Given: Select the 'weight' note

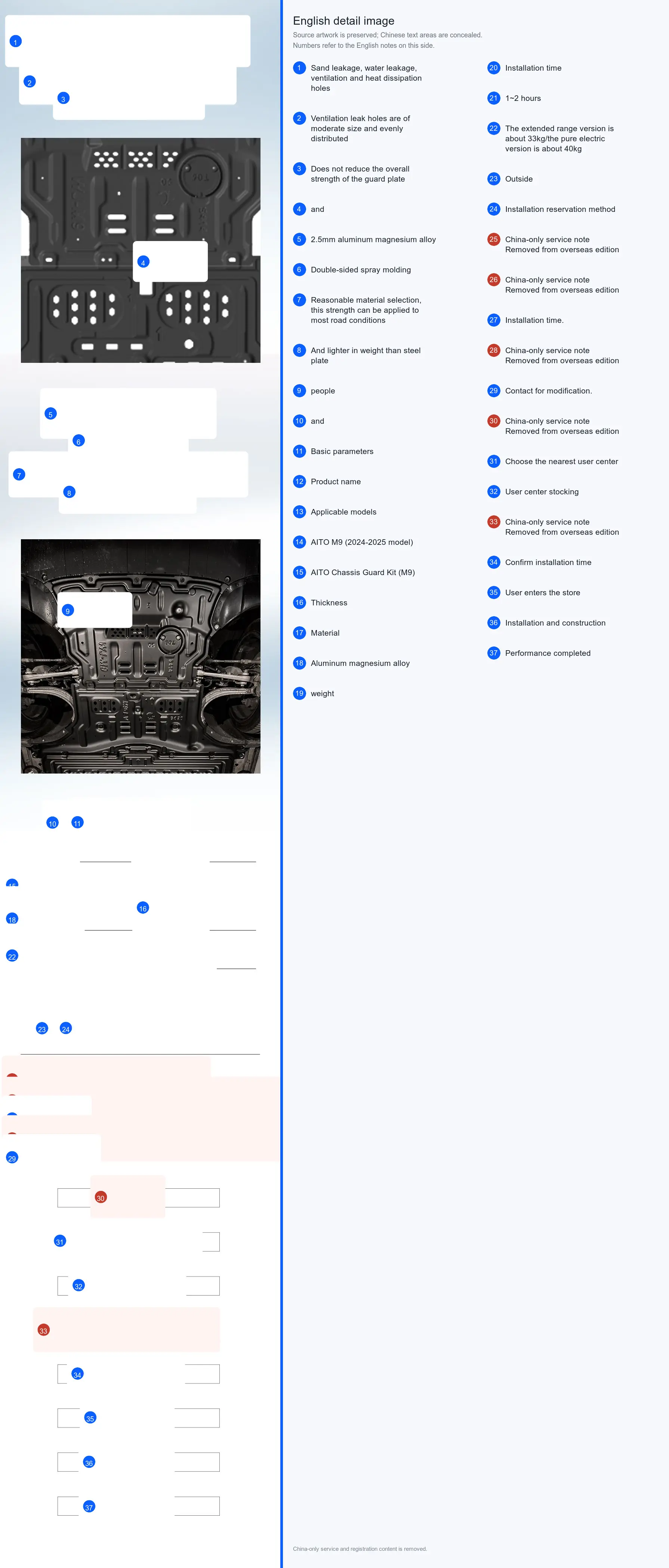Looking at the screenshot, I should coord(322,693).
